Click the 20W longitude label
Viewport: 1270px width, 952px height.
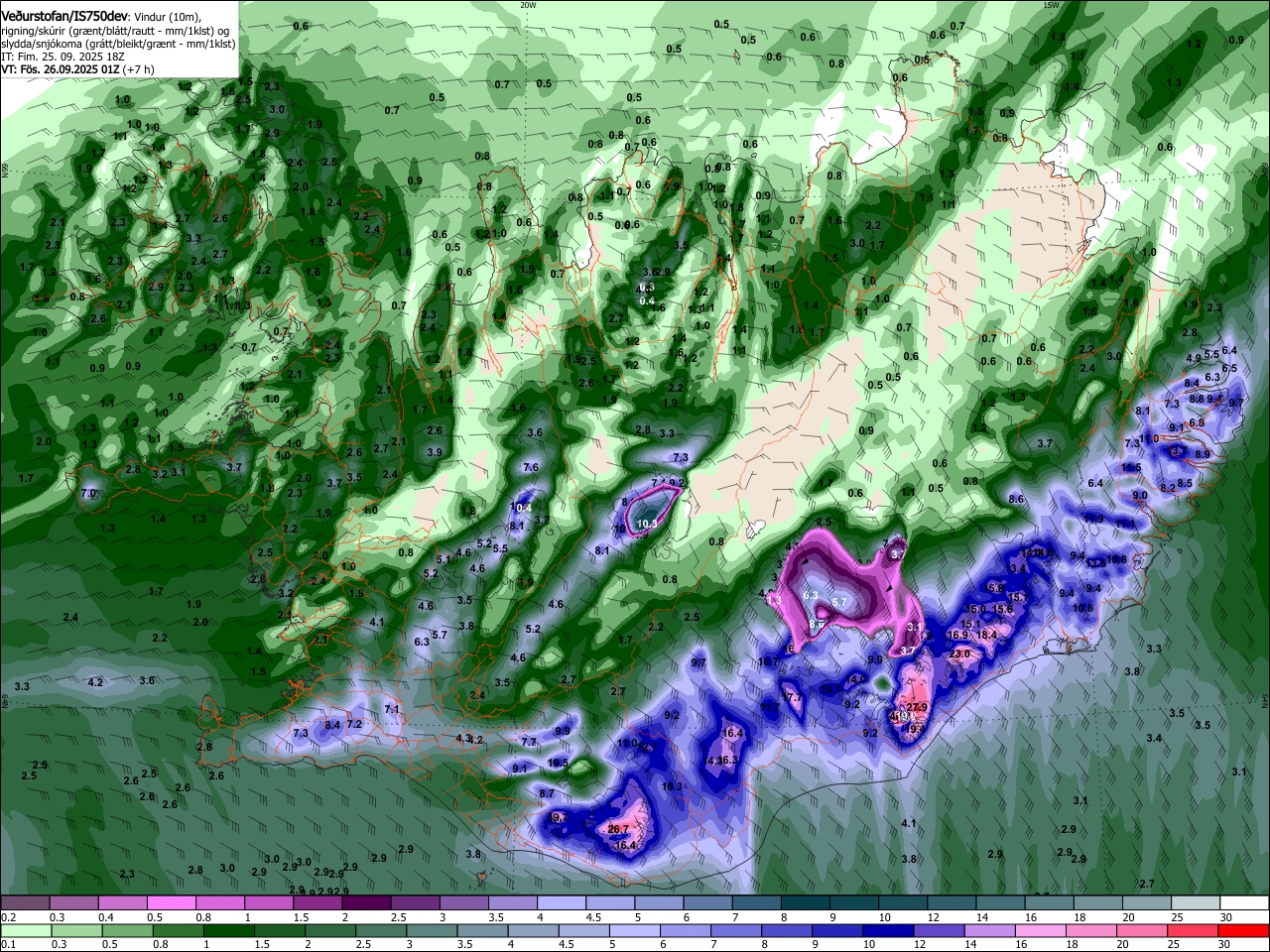[528, 5]
